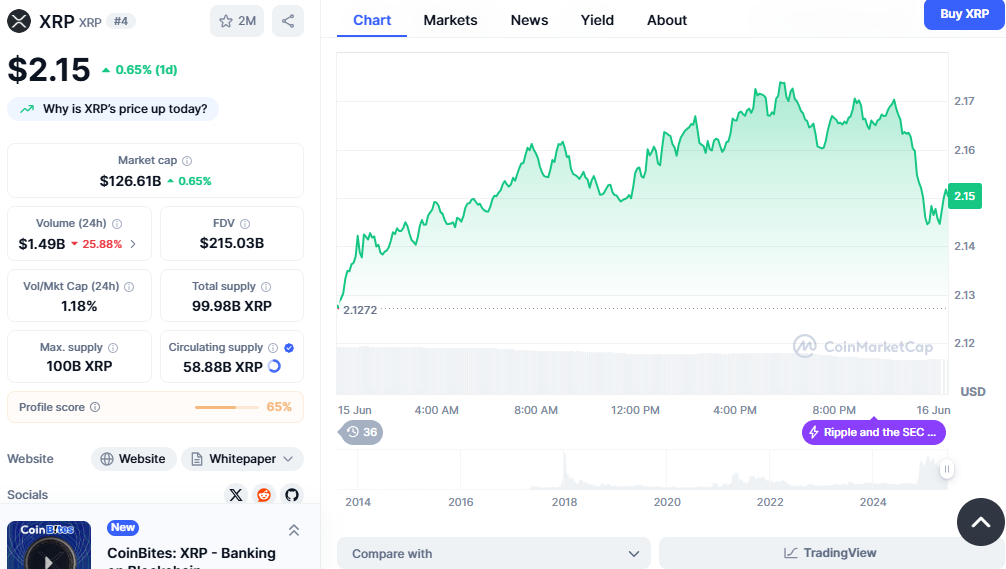The image size is (1006, 569).
Task: Click the FDV info icon
Action: [245, 224]
